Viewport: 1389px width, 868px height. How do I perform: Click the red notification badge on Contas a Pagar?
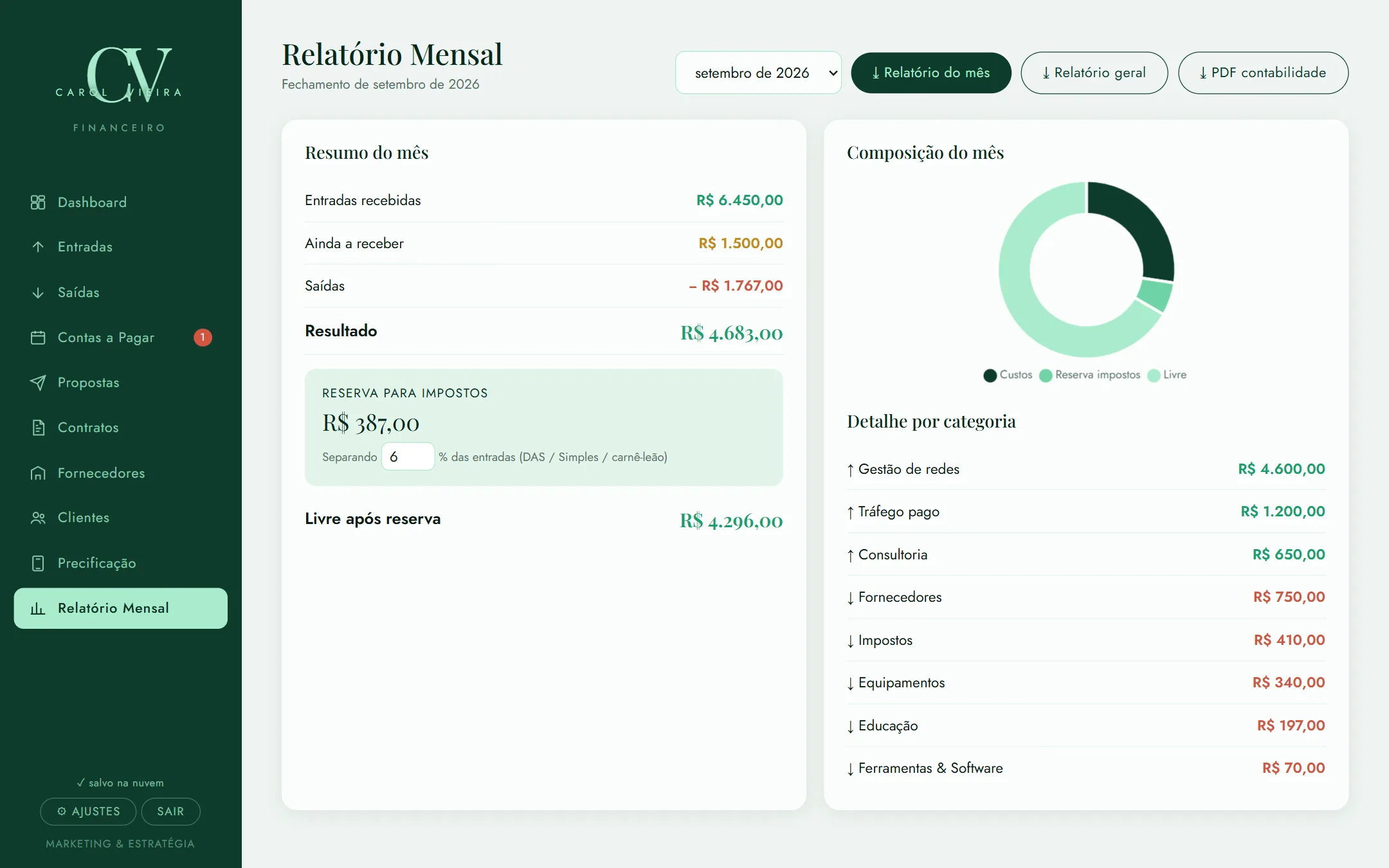tap(203, 338)
